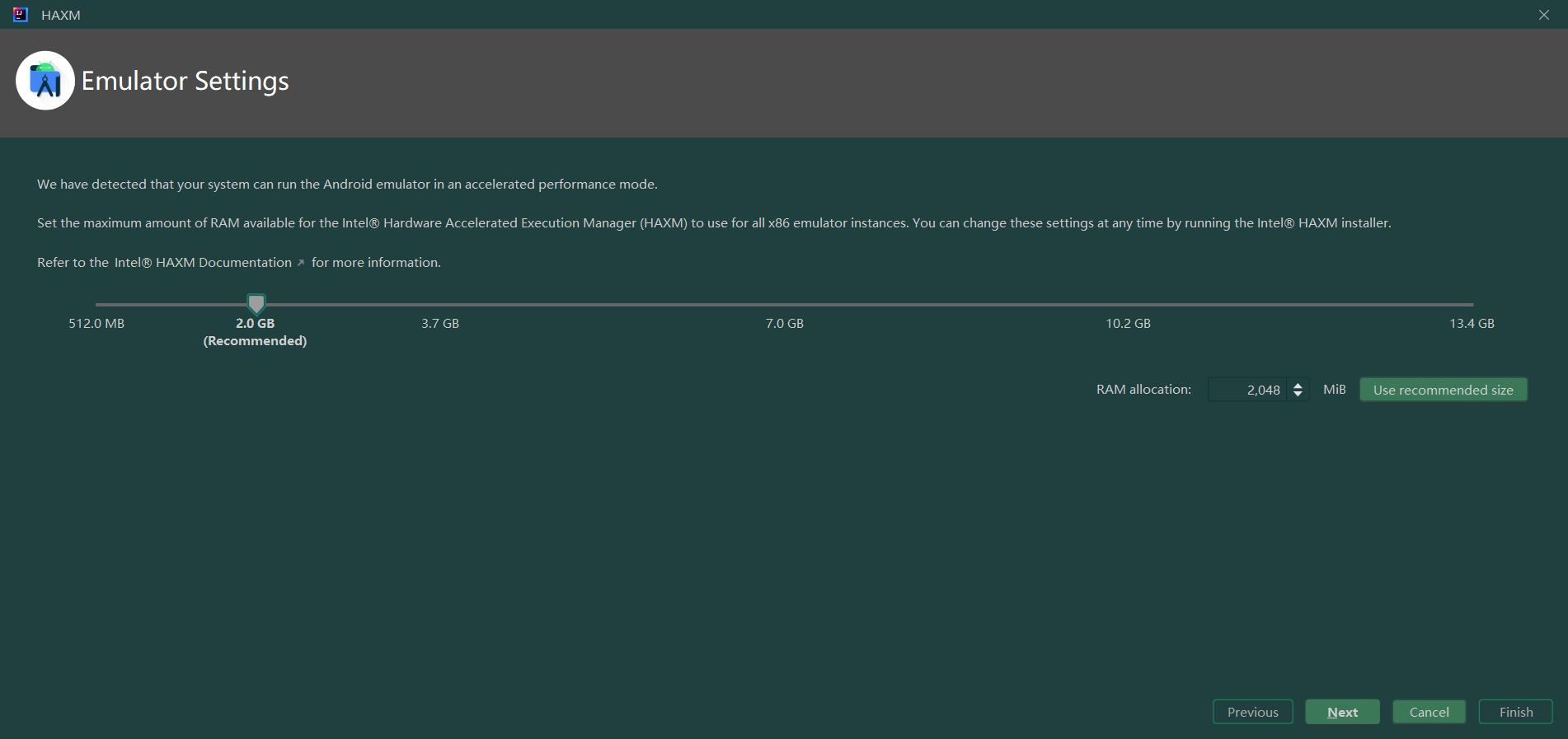
Task: Click the Finish button
Action: click(x=1515, y=712)
